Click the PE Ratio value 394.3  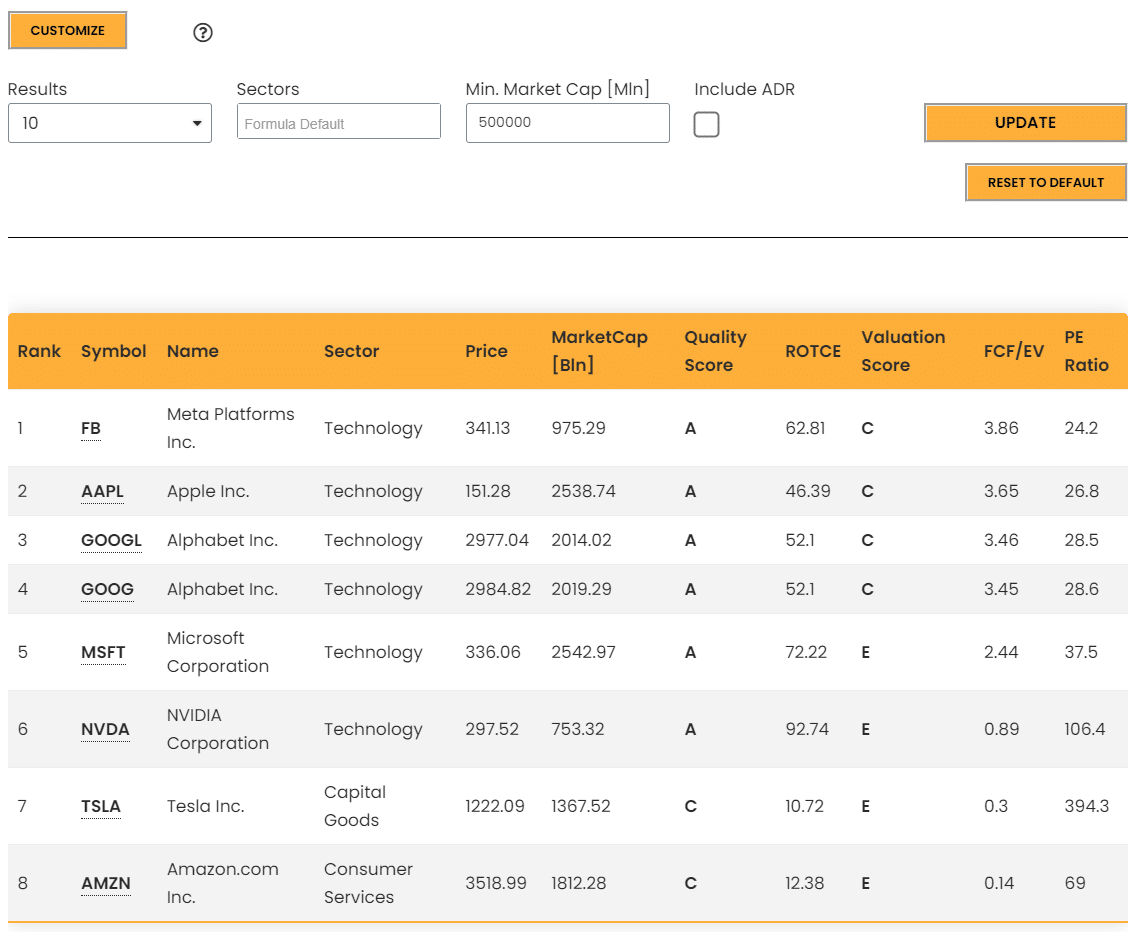click(1087, 807)
